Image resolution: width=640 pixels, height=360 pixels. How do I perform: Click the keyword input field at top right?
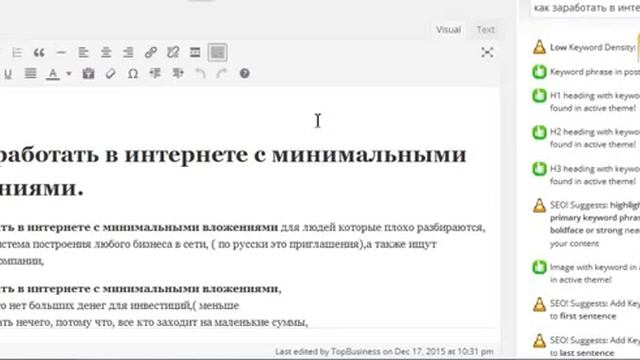point(585,8)
